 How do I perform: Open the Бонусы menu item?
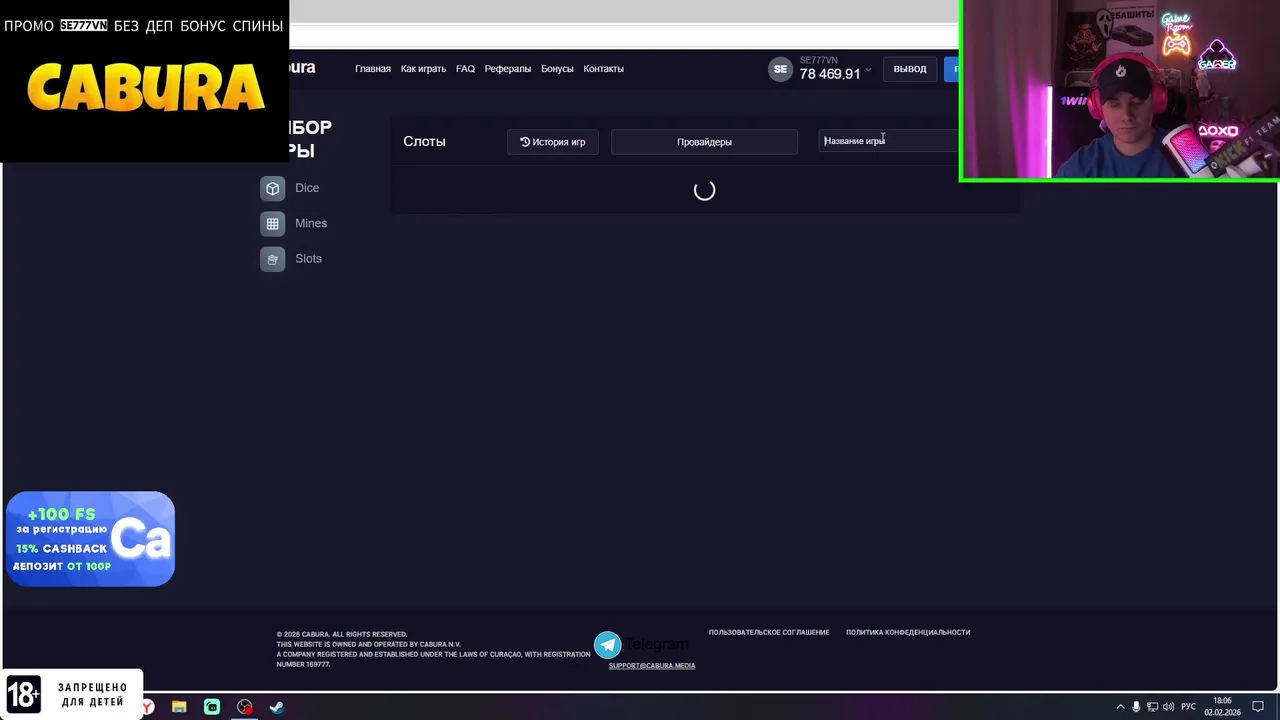point(557,69)
